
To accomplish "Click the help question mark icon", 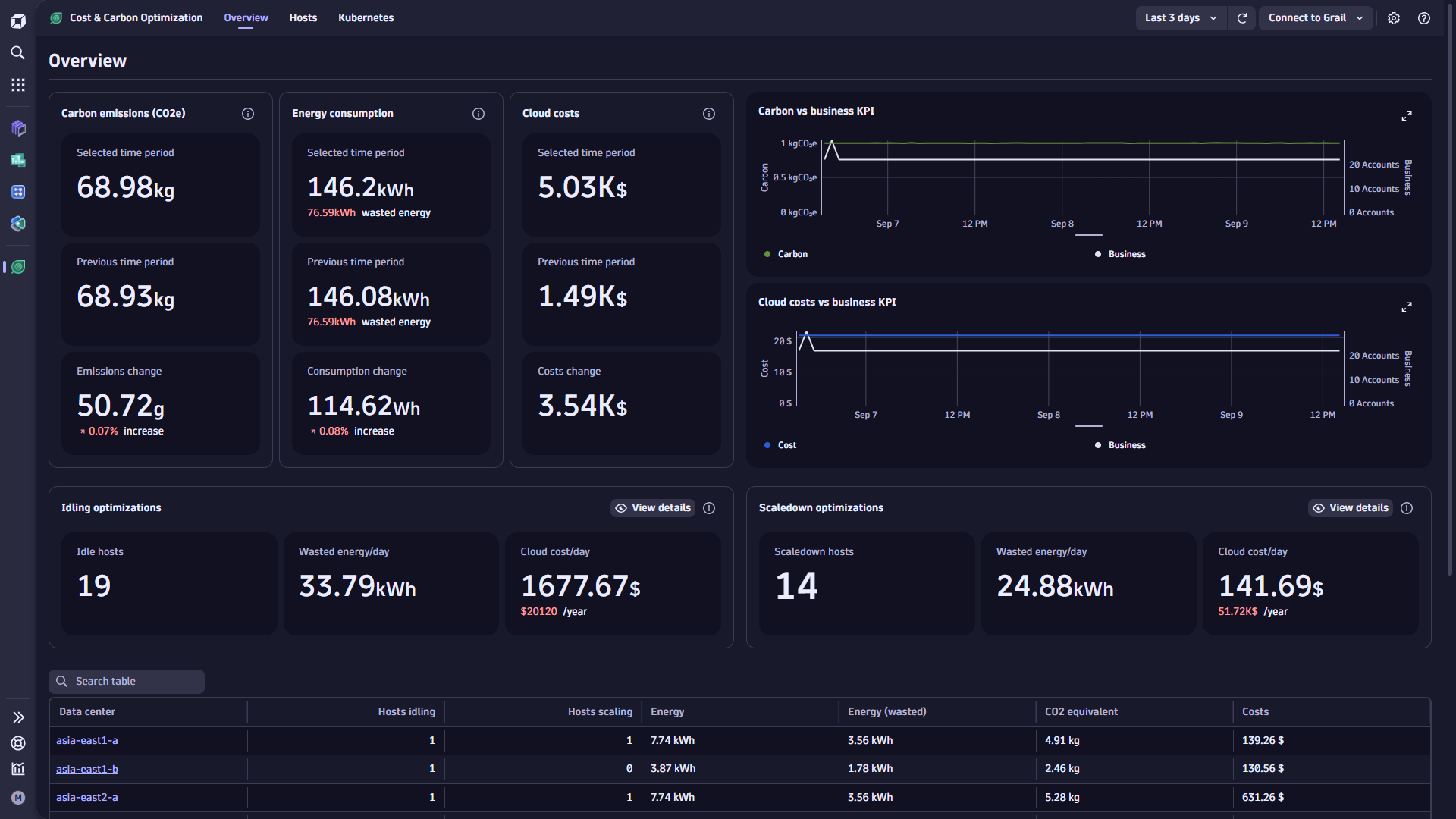I will click(x=1424, y=18).
